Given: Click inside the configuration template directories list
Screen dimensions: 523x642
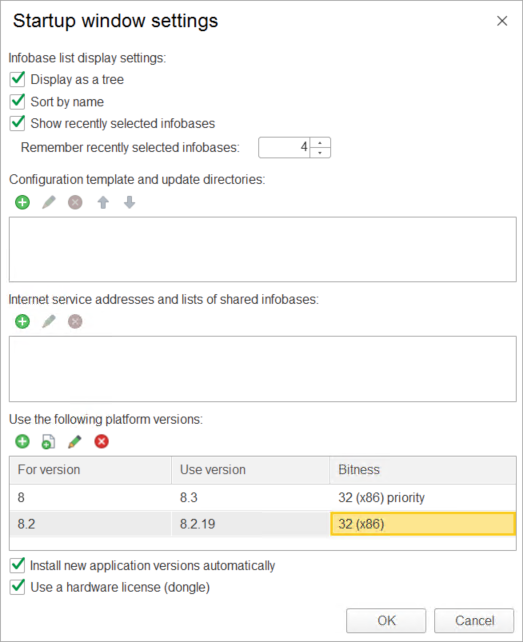Looking at the screenshot, I should pyautogui.click(x=263, y=249).
